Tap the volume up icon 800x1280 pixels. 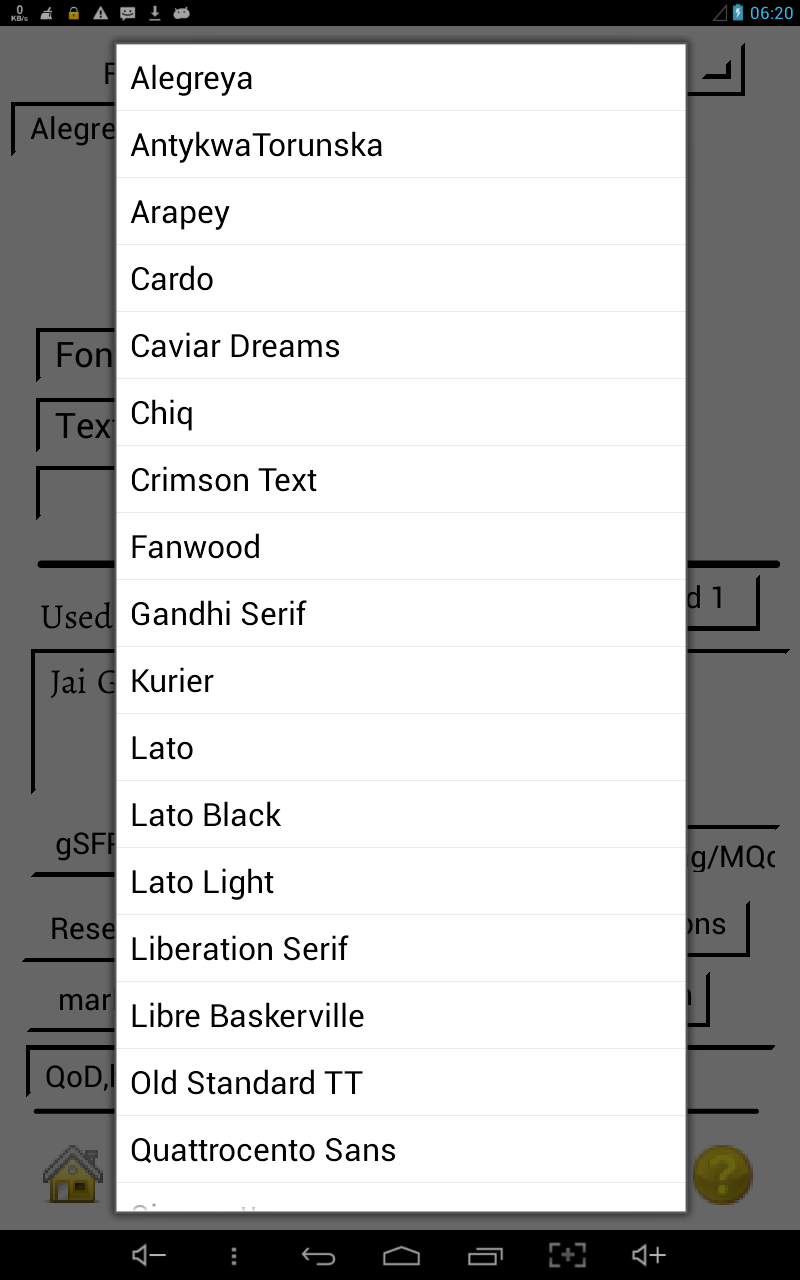648,1256
